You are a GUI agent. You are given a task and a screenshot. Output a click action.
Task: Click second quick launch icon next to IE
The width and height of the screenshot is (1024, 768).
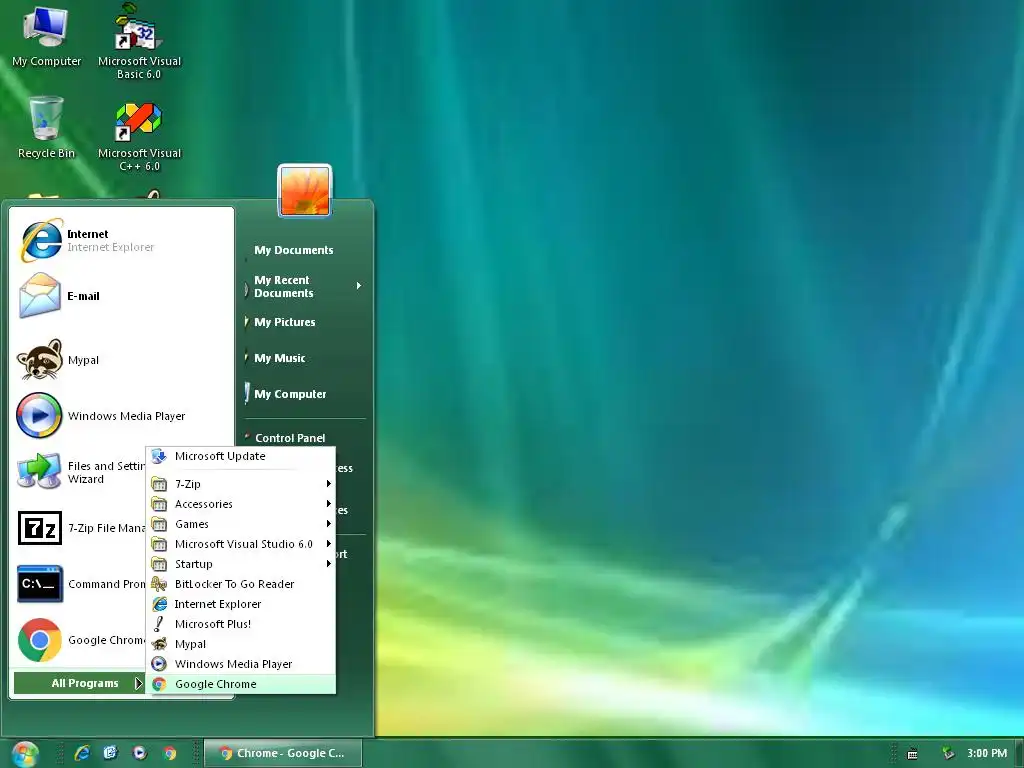coord(110,753)
